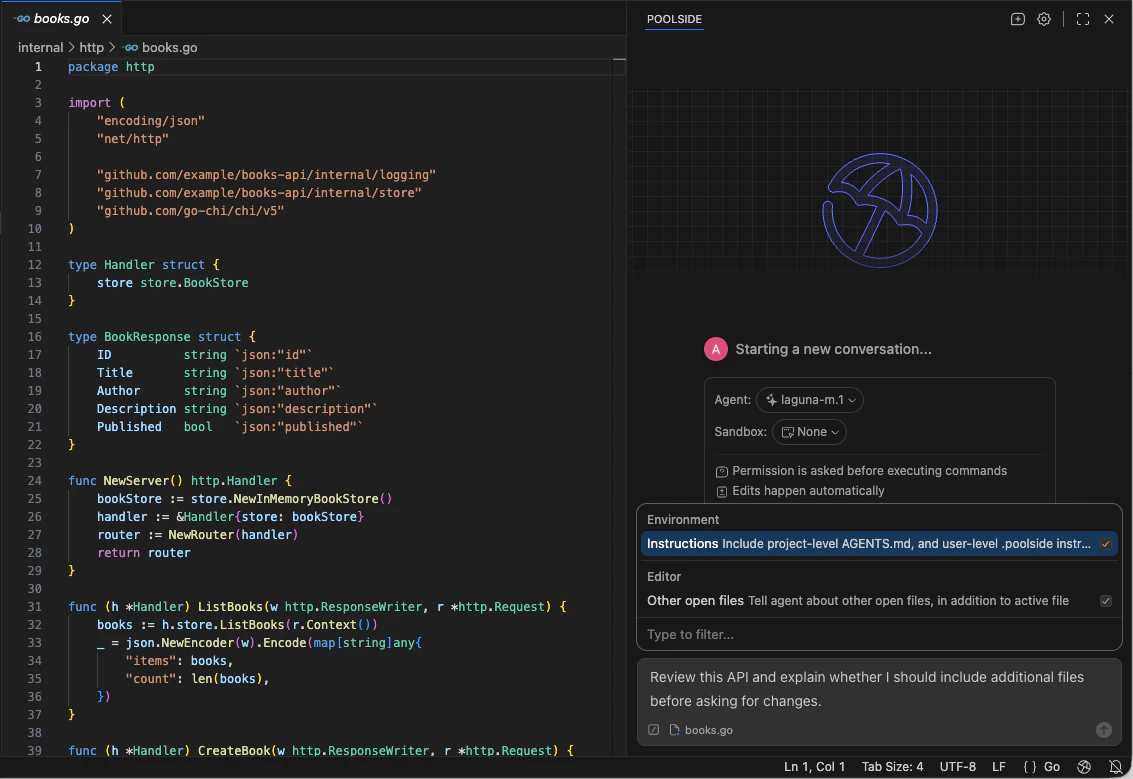Click the slash command icon in prompt box
The width and height of the screenshot is (1133, 779).
[654, 730]
